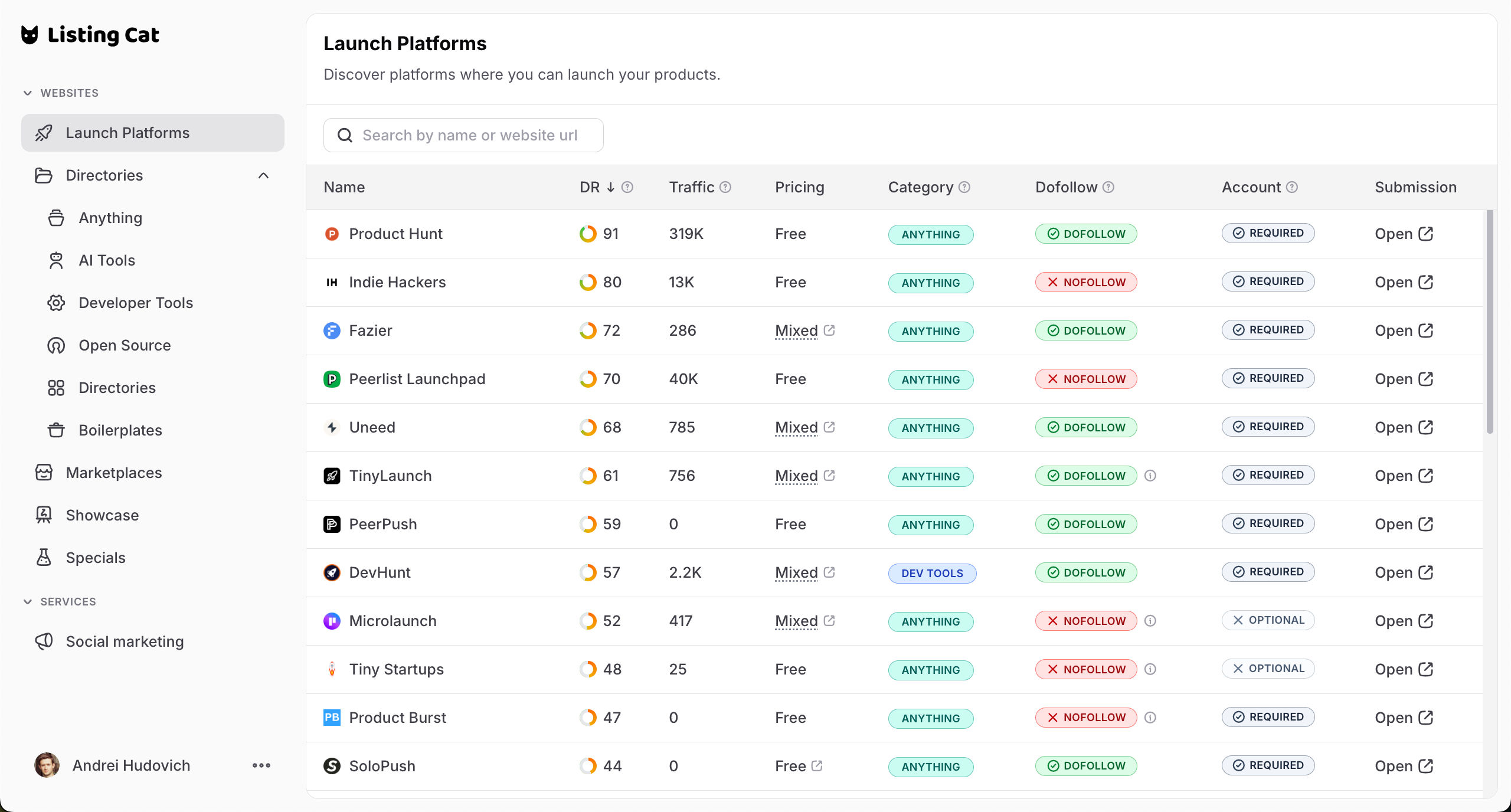Click the search magnifier icon
Viewport: 1511px width, 812px height.
(x=345, y=136)
